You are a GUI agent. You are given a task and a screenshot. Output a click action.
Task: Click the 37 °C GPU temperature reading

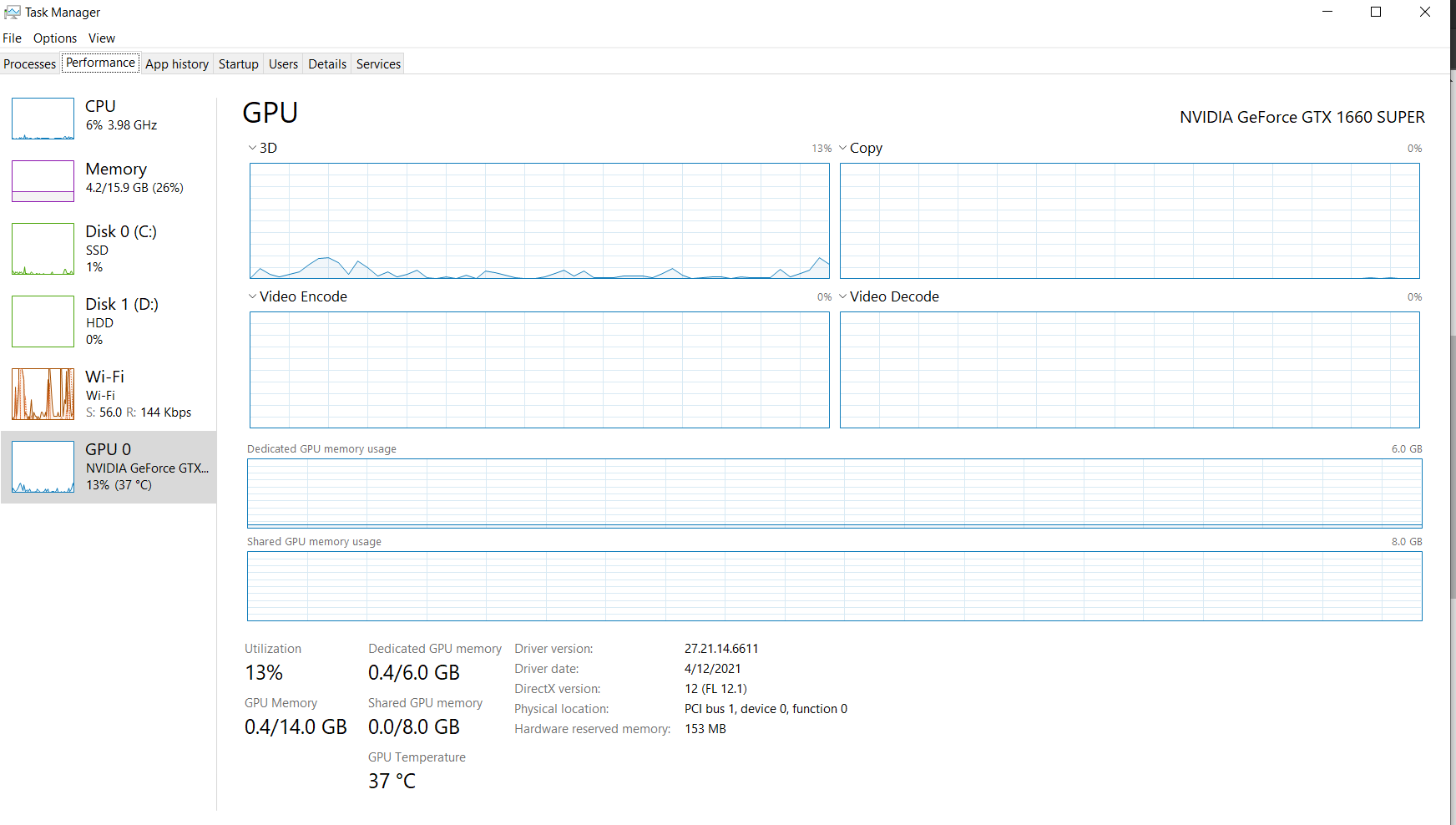coord(392,782)
